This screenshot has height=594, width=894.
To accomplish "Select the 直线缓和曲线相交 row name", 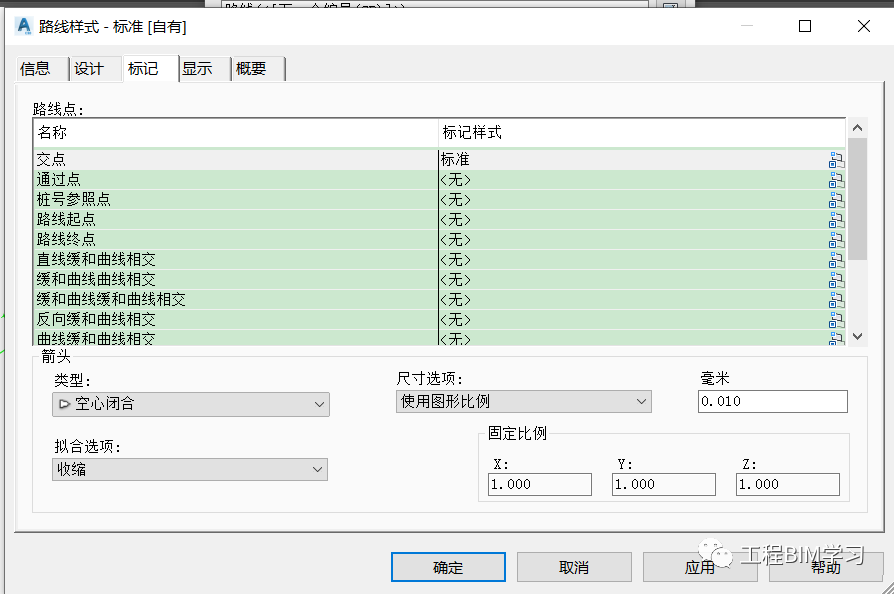I will (x=96, y=259).
